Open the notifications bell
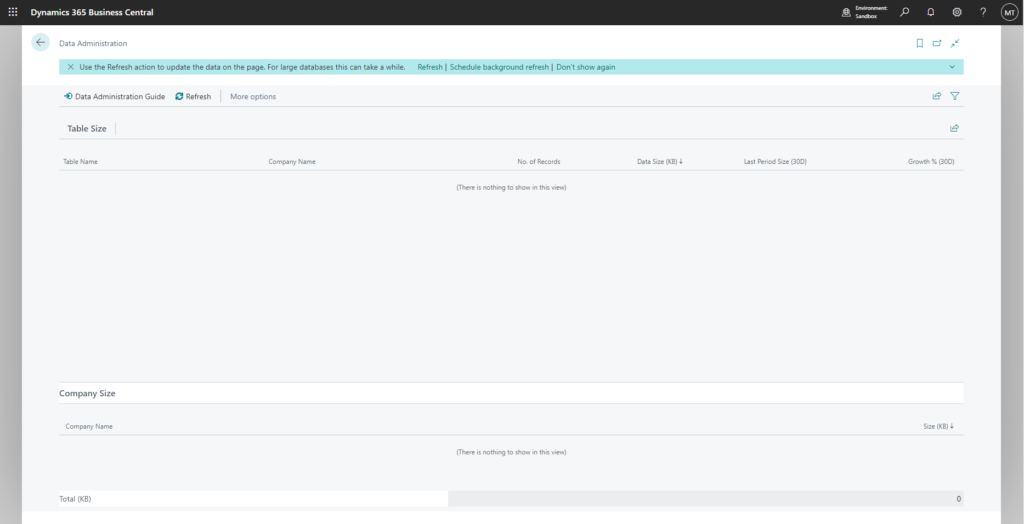This screenshot has height=524, width=1024. (931, 12)
